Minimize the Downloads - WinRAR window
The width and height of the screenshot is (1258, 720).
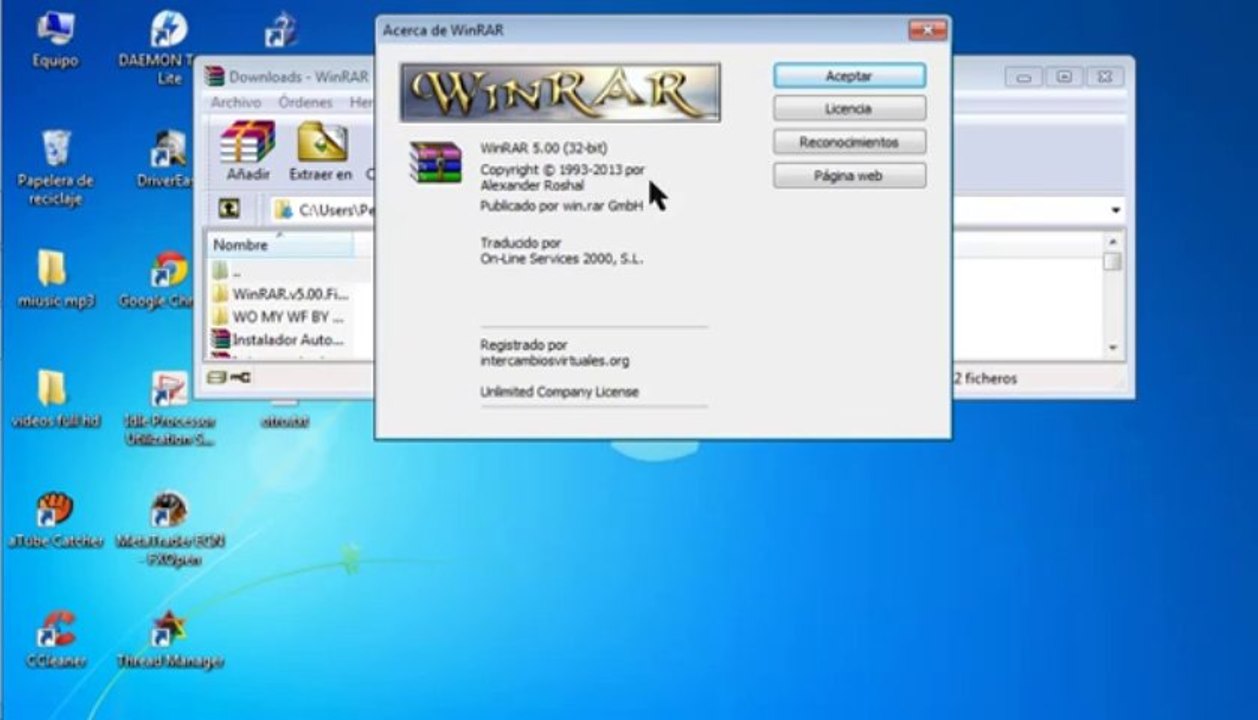(x=1024, y=77)
